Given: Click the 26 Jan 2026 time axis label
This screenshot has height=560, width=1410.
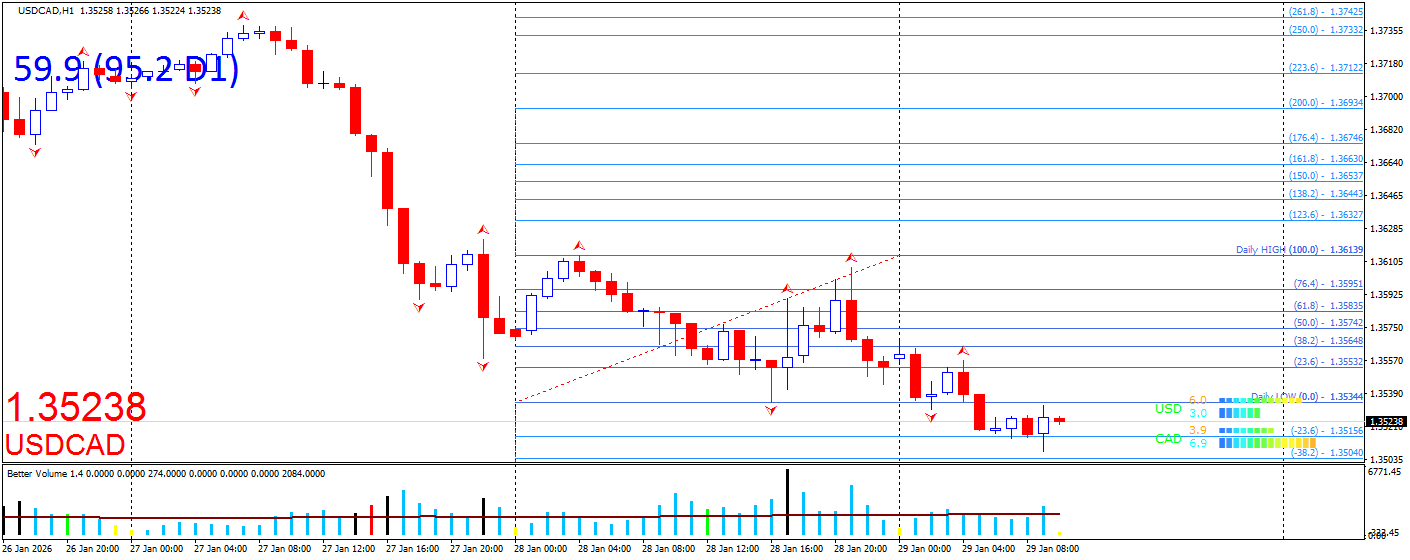Looking at the screenshot, I should (27, 549).
